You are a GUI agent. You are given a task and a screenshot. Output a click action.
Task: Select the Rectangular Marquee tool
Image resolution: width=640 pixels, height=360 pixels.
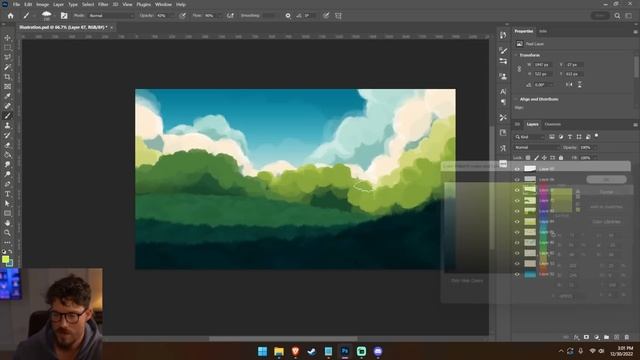[7, 47]
